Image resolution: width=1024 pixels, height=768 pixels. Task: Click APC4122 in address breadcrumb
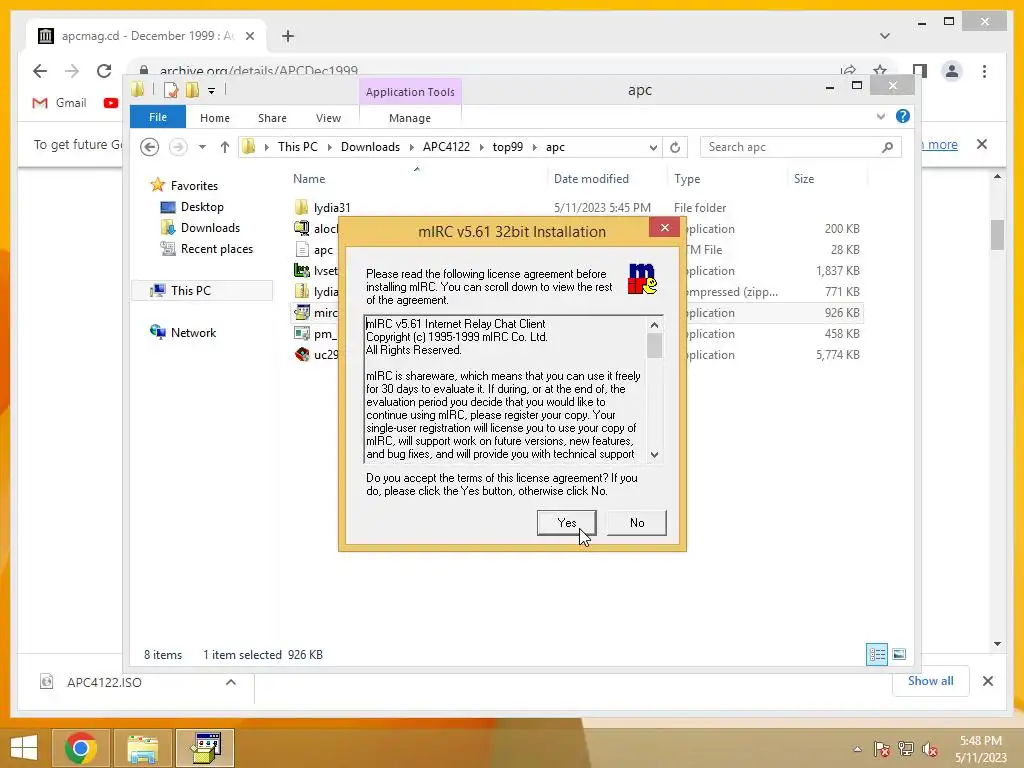(x=446, y=147)
